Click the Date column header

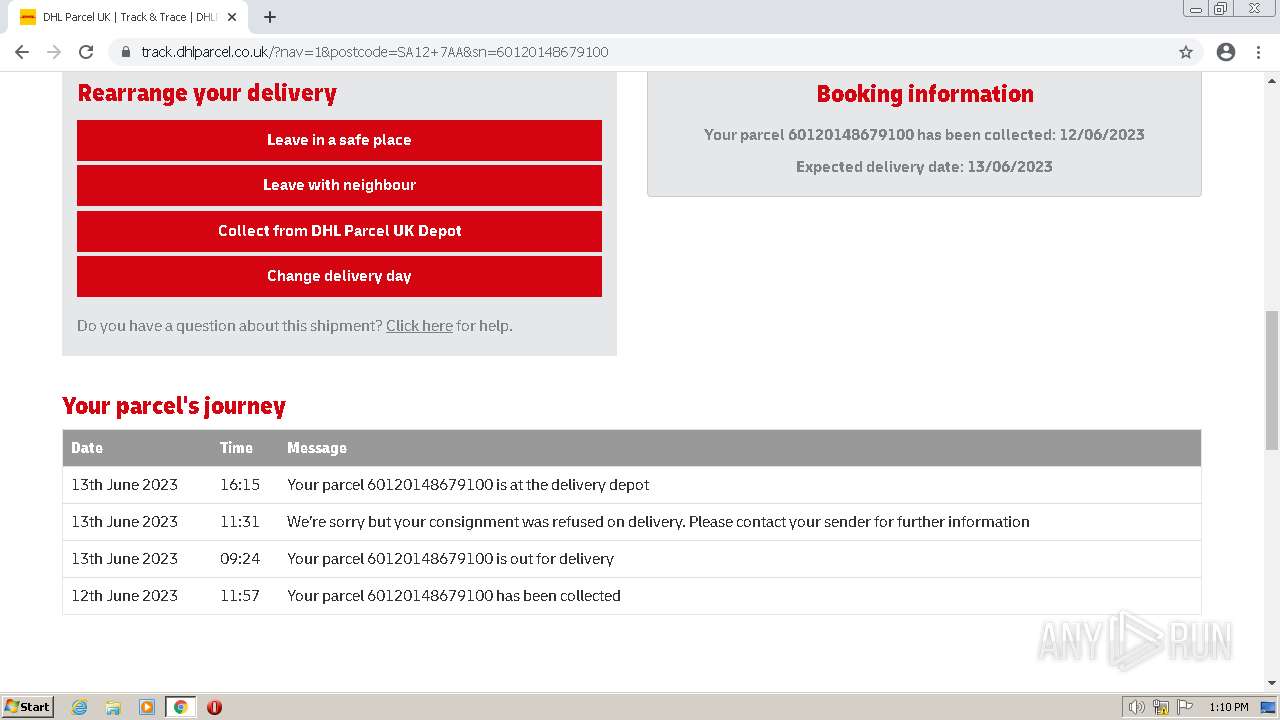(87, 448)
